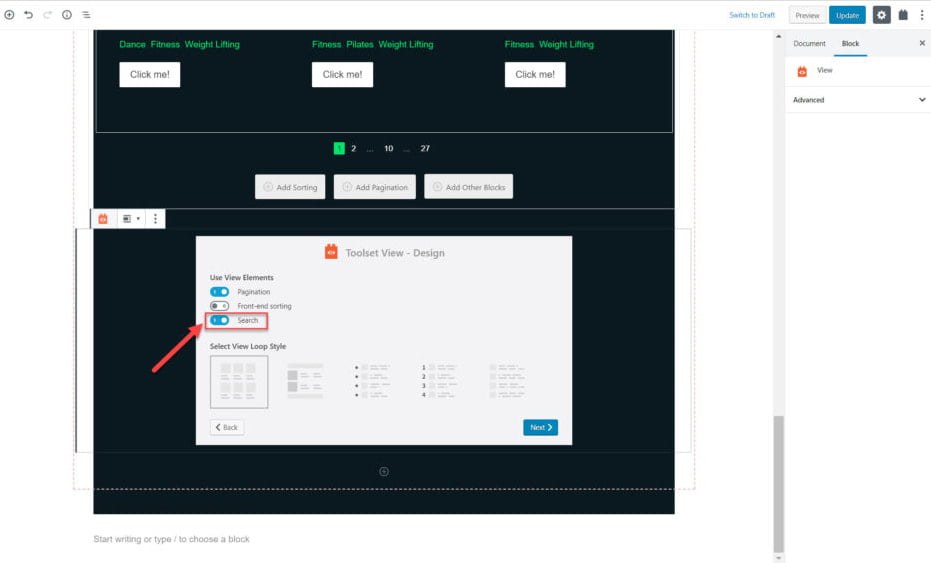Enable Front-end sorting toggle
This screenshot has width=931, height=563.
point(220,306)
